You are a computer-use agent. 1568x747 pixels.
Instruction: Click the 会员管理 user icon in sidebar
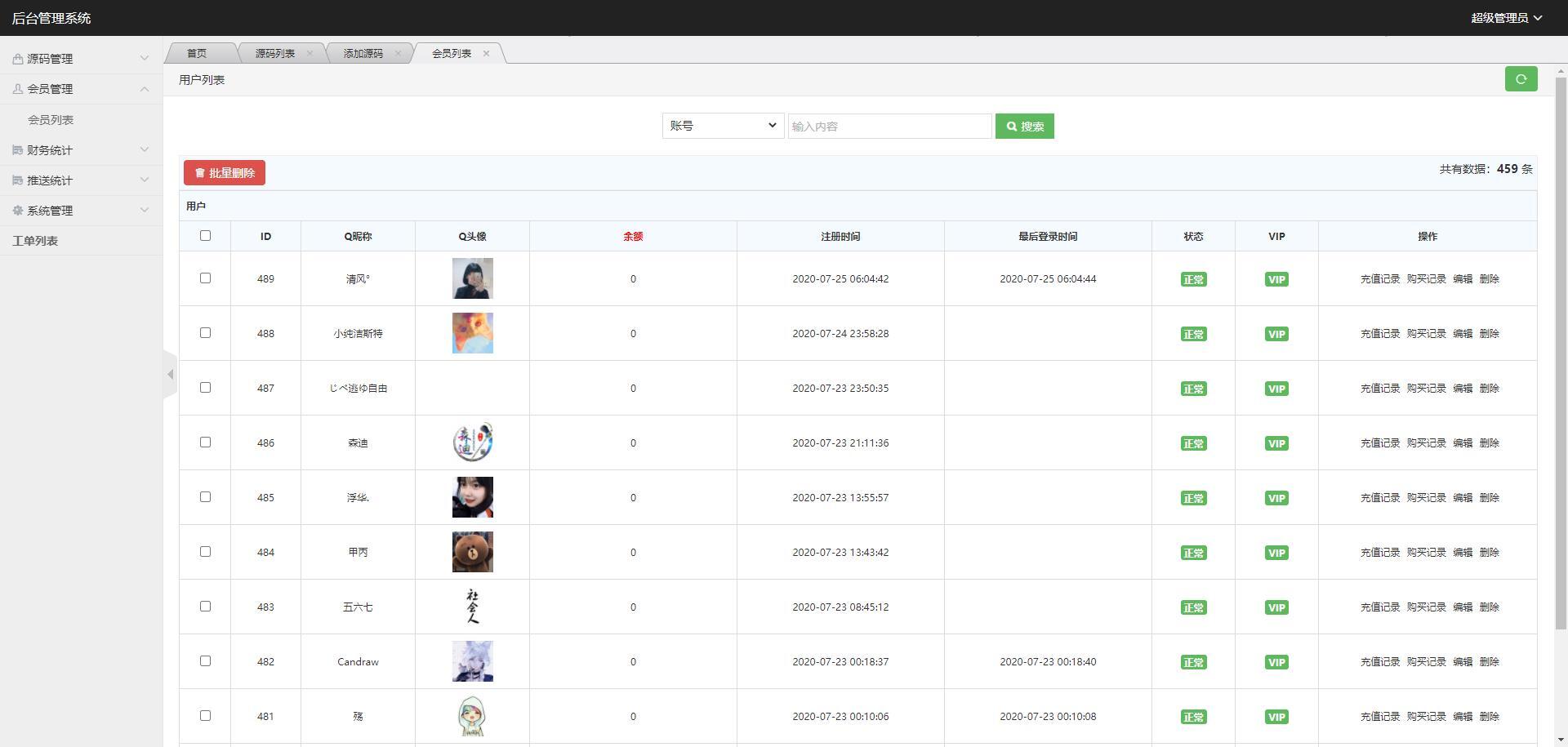18,88
